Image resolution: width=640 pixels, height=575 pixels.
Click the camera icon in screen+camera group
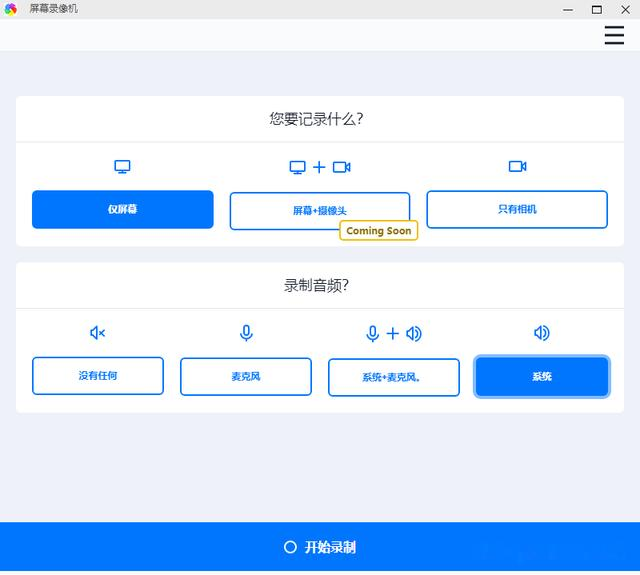tap(342, 167)
